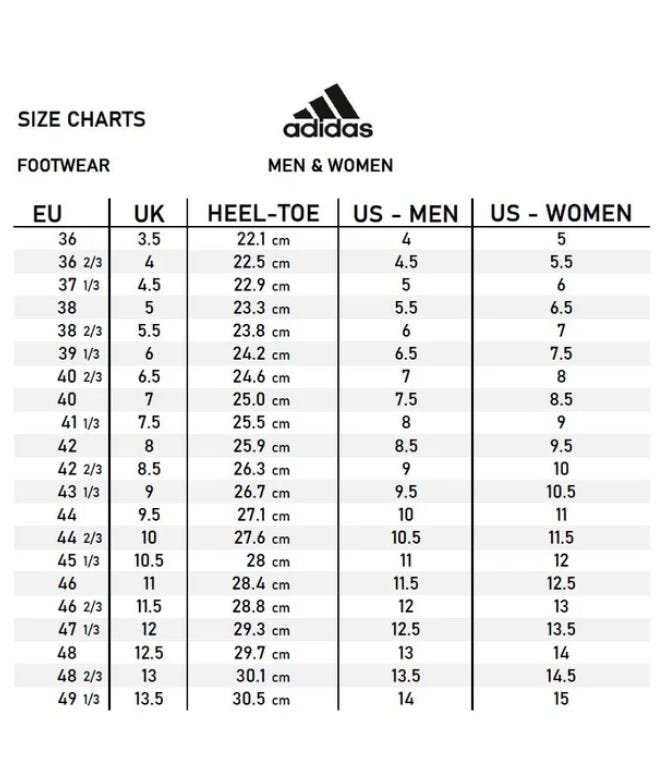
Task: Click the SIZE CHARTS heading
Action: tap(81, 119)
